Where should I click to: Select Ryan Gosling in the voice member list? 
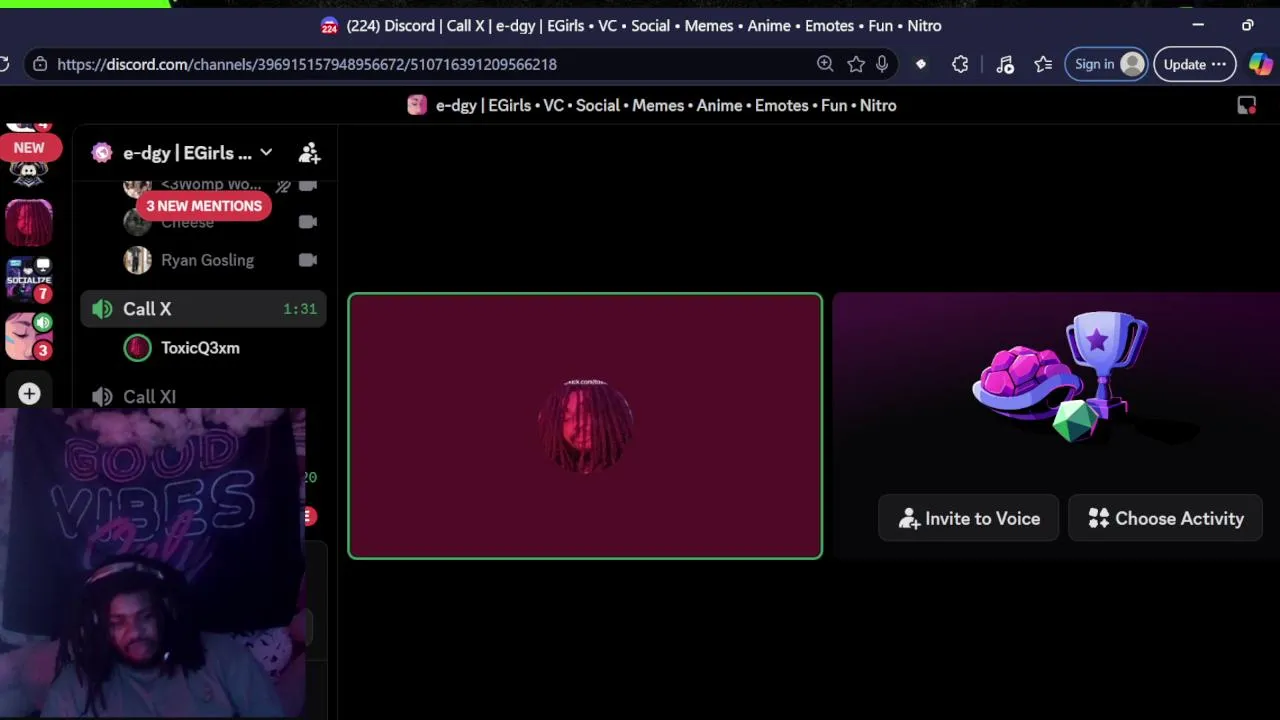pos(207,260)
